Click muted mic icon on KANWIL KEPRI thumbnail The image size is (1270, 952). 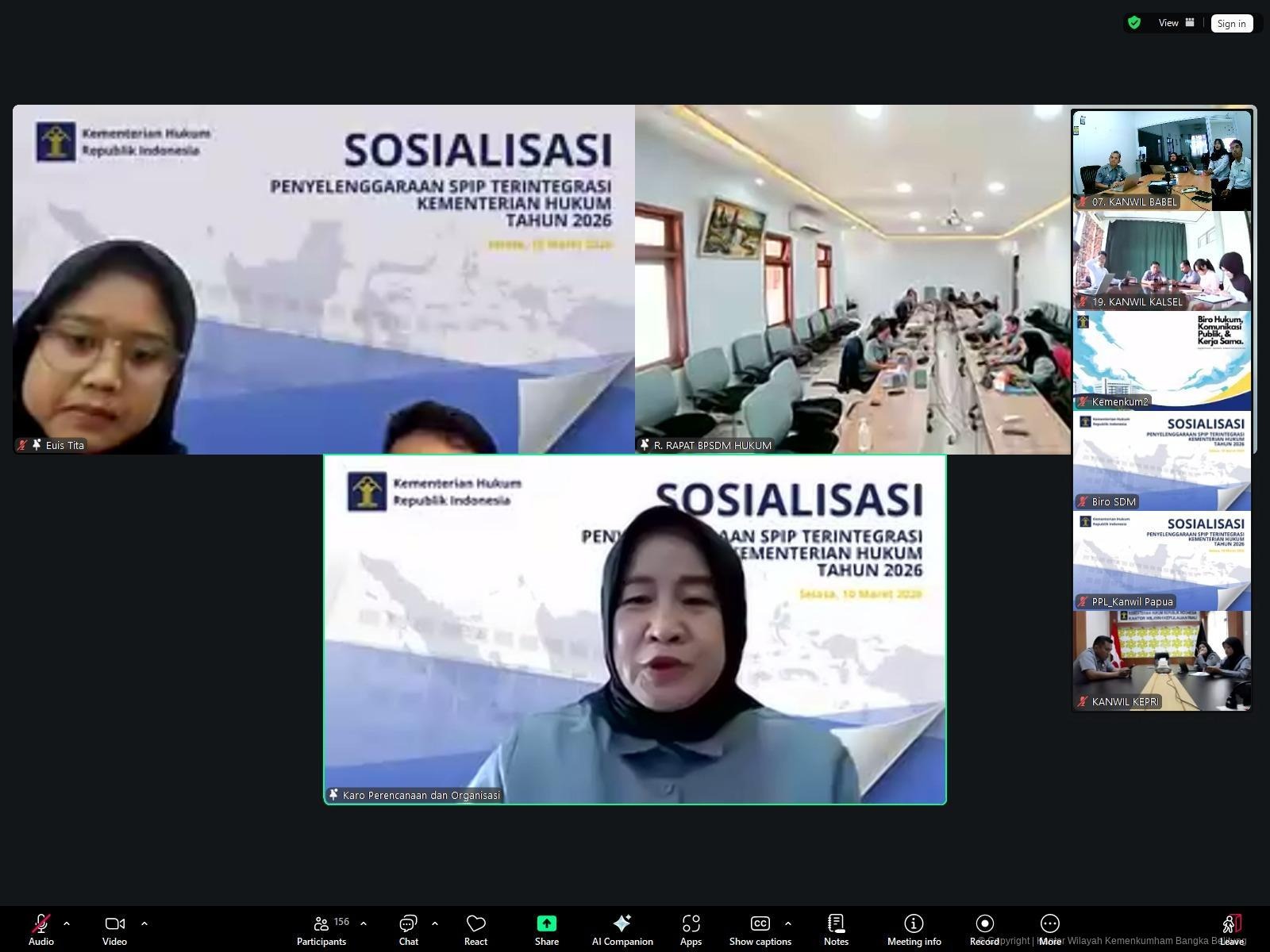point(1083,701)
